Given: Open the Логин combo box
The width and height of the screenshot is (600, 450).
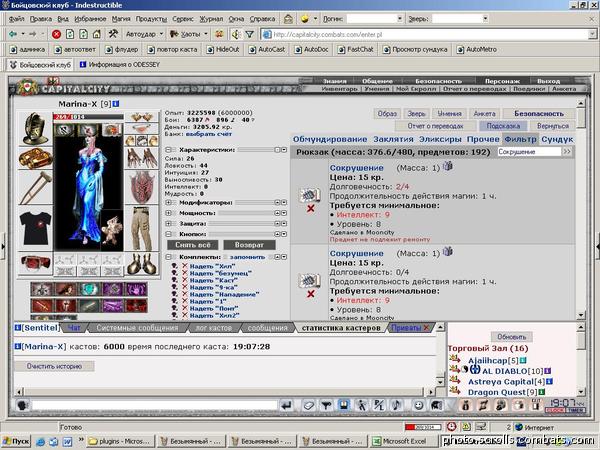Looking at the screenshot, I should (400, 18).
